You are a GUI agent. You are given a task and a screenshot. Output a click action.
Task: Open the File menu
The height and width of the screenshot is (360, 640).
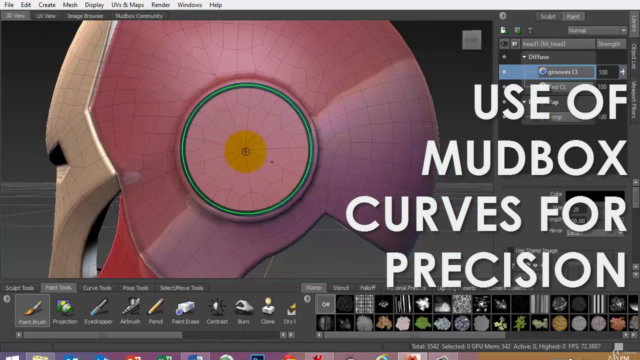pyautogui.click(x=9, y=5)
